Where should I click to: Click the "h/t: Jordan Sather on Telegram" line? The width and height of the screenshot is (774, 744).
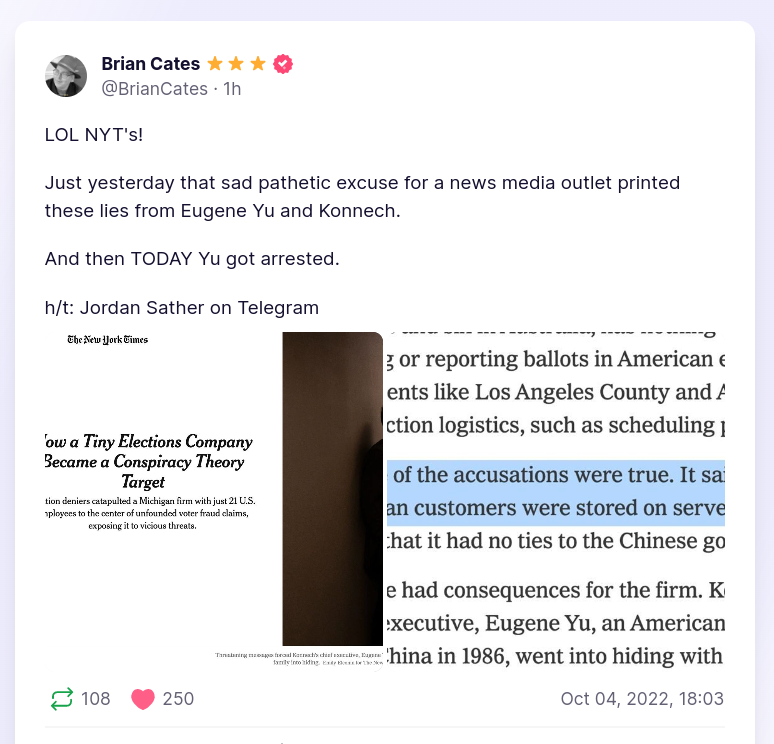(x=181, y=308)
